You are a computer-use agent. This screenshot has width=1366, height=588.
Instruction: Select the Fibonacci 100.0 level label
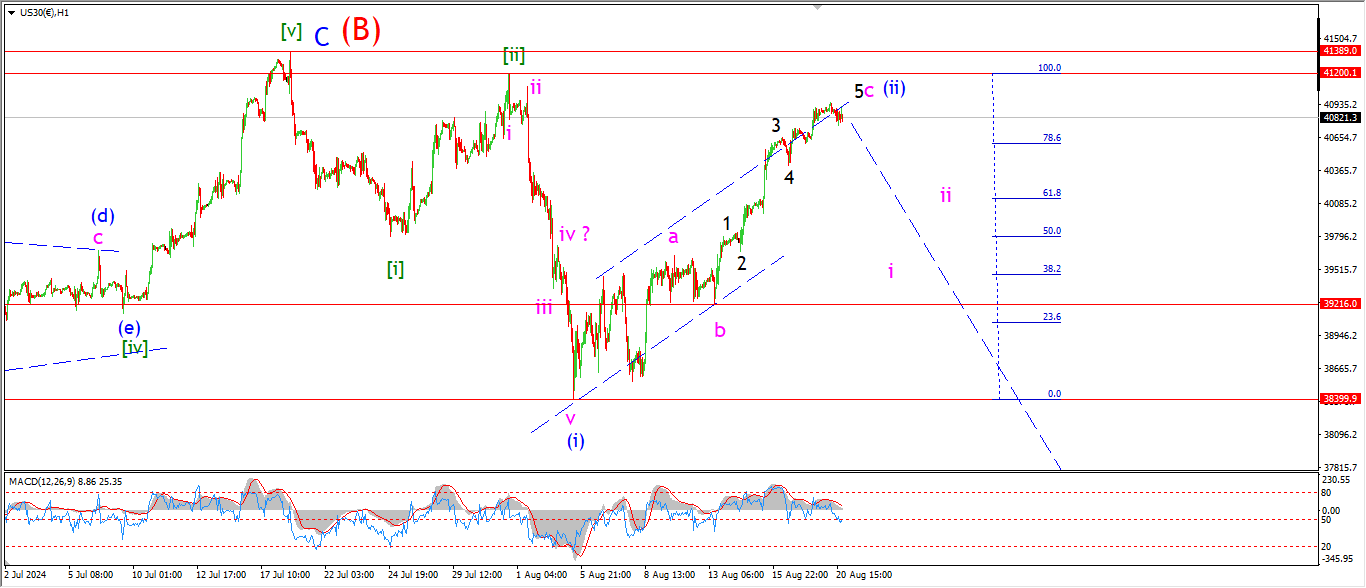1049,68
